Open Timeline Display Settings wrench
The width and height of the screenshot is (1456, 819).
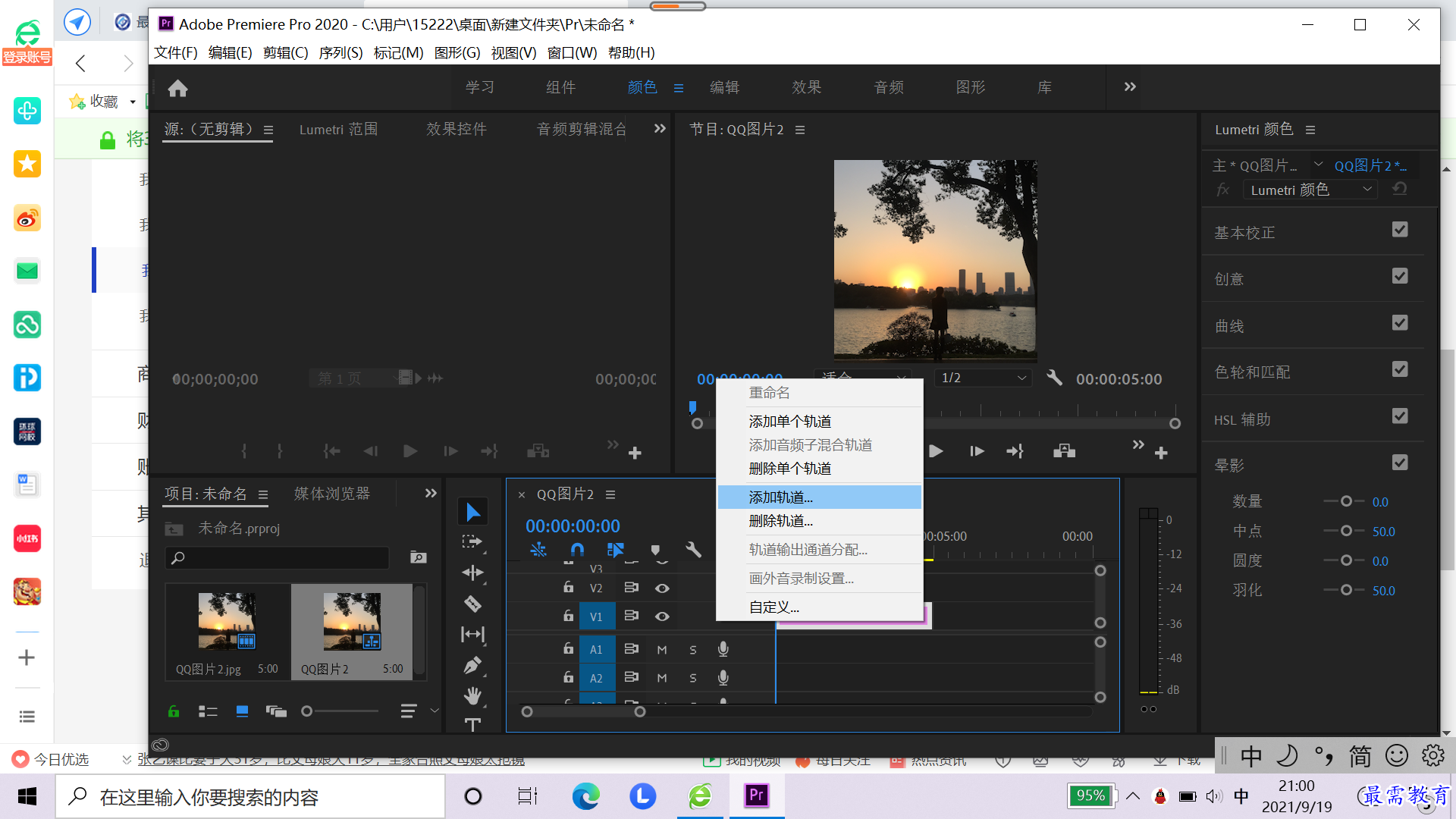pos(693,549)
